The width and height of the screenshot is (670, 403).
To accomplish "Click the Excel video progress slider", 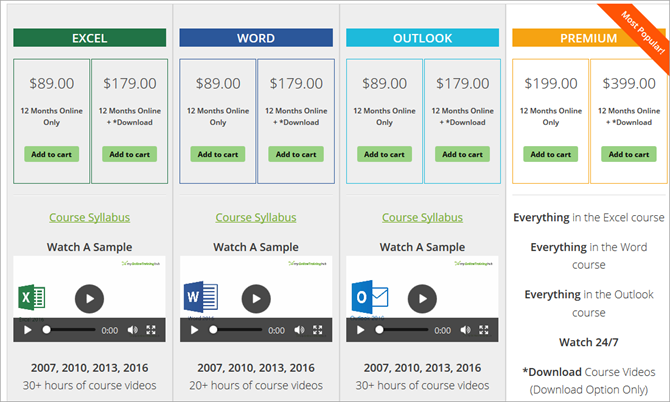I will (x=70, y=330).
